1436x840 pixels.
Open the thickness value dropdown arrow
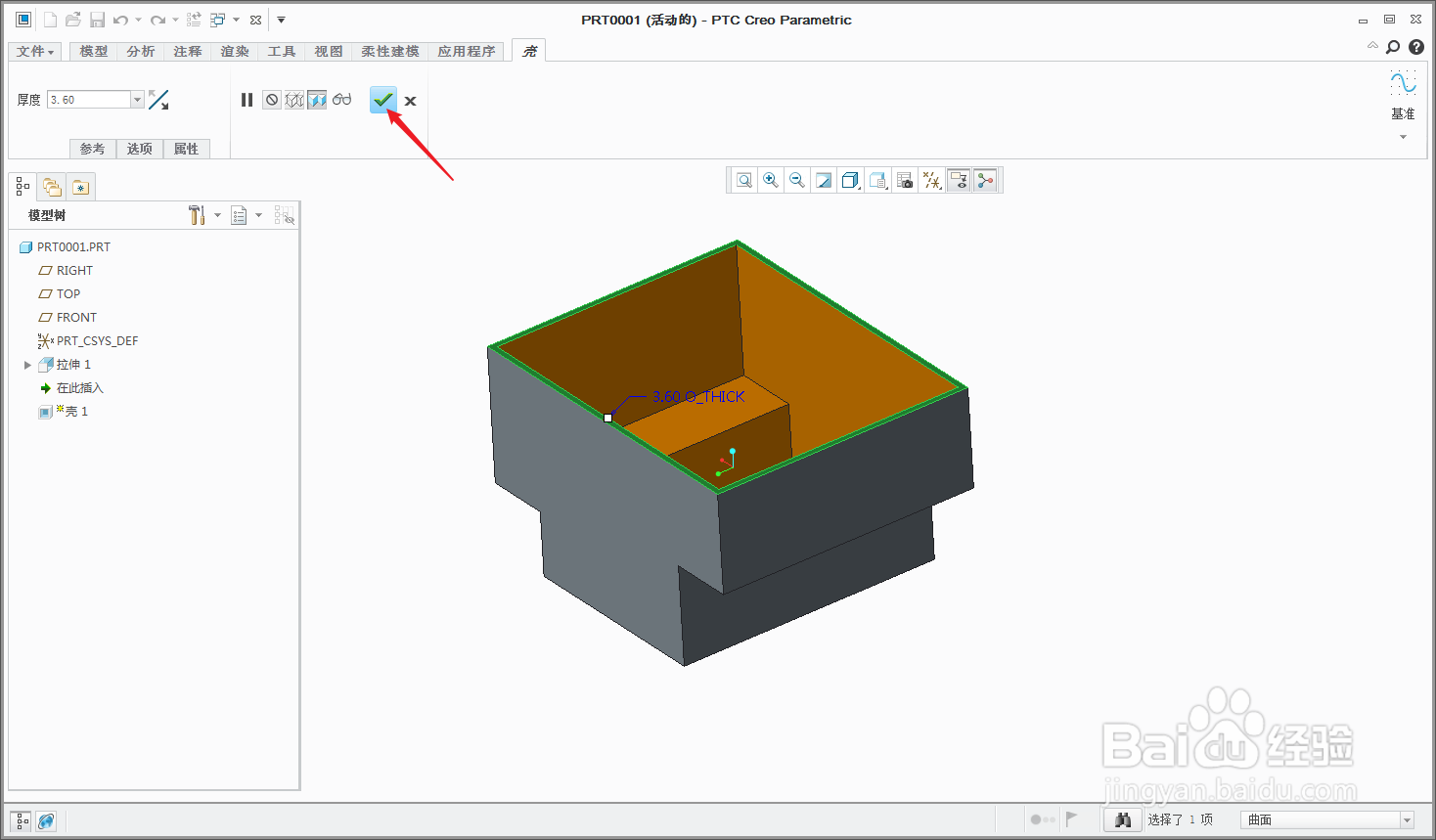pos(138,100)
